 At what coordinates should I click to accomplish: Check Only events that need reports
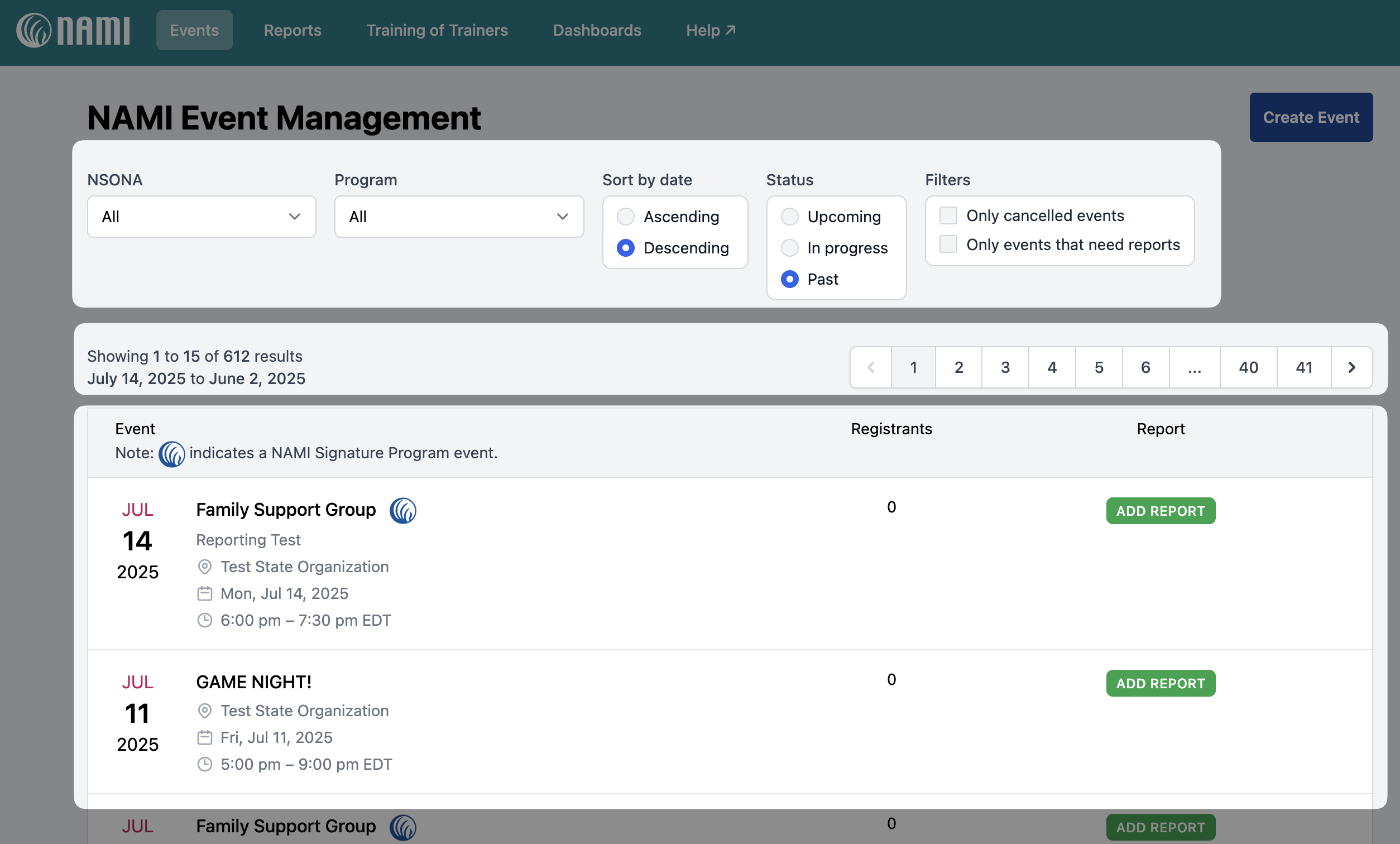point(948,244)
